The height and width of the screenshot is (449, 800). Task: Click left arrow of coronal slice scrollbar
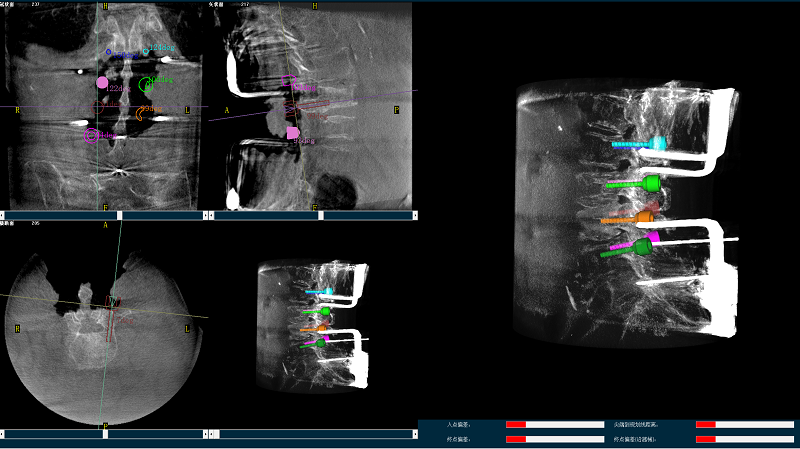(3, 214)
